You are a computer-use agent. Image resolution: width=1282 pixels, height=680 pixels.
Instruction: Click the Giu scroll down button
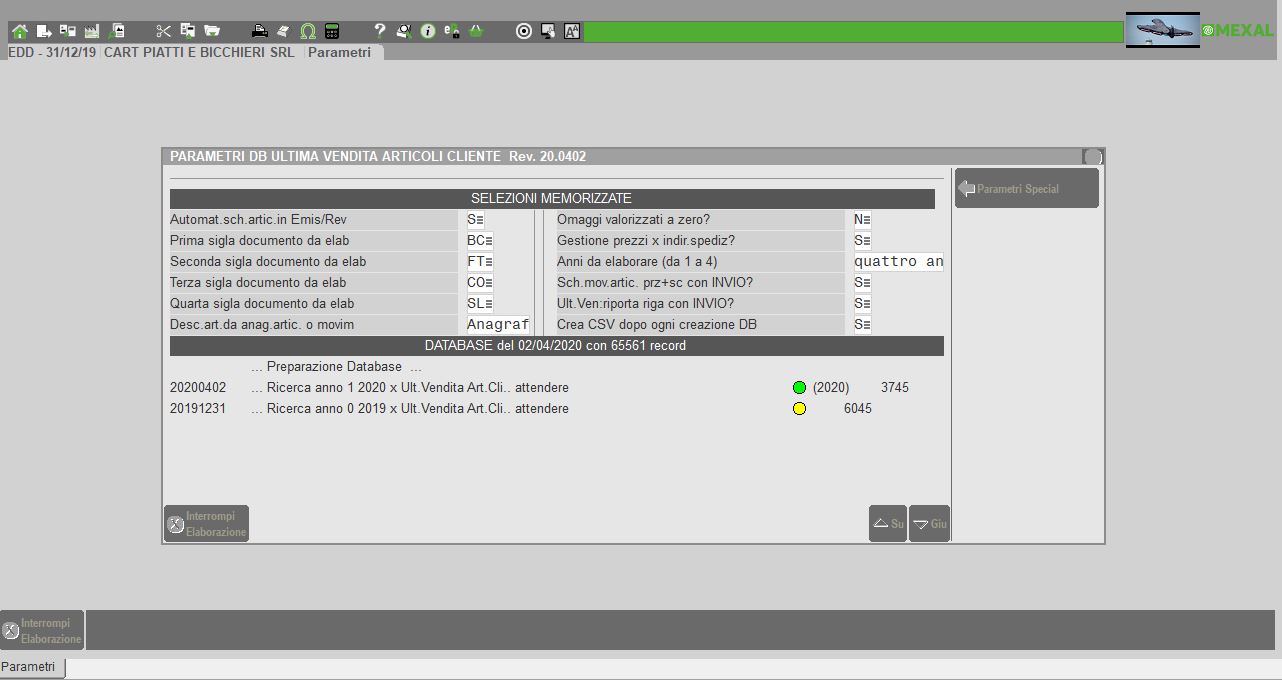(x=929, y=524)
